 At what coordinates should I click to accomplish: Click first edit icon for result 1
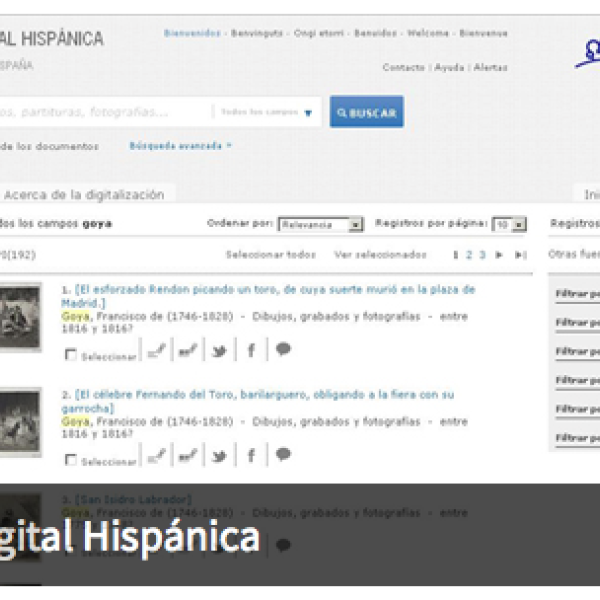[157, 350]
